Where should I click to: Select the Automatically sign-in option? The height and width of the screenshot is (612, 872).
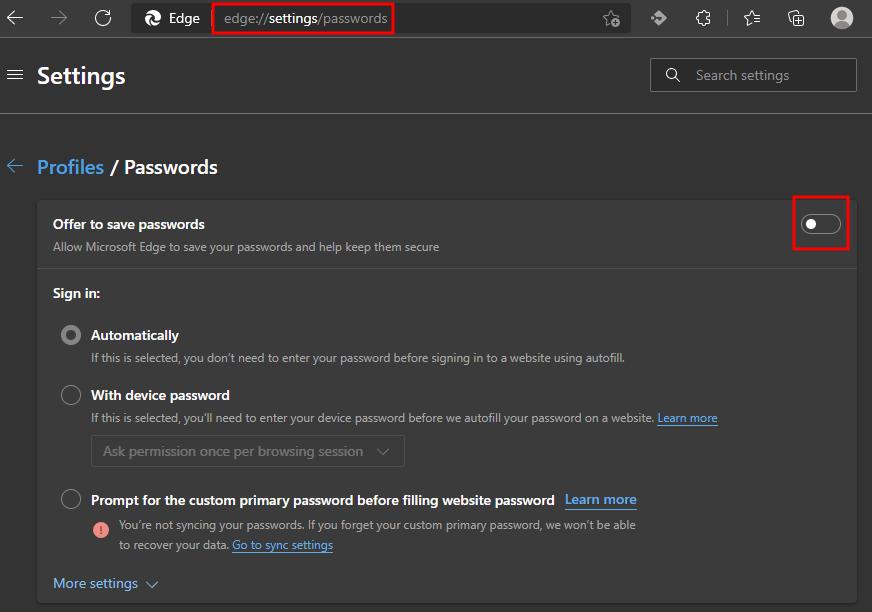71,335
